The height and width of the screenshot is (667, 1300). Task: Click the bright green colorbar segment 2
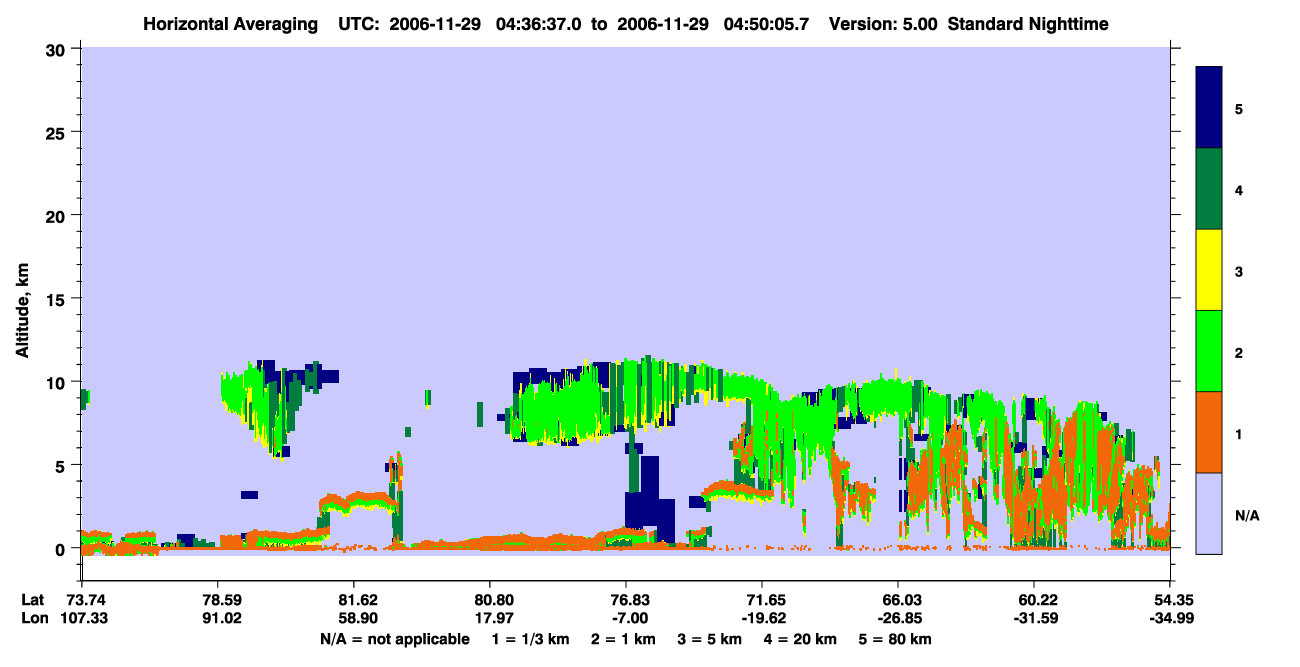point(1209,351)
